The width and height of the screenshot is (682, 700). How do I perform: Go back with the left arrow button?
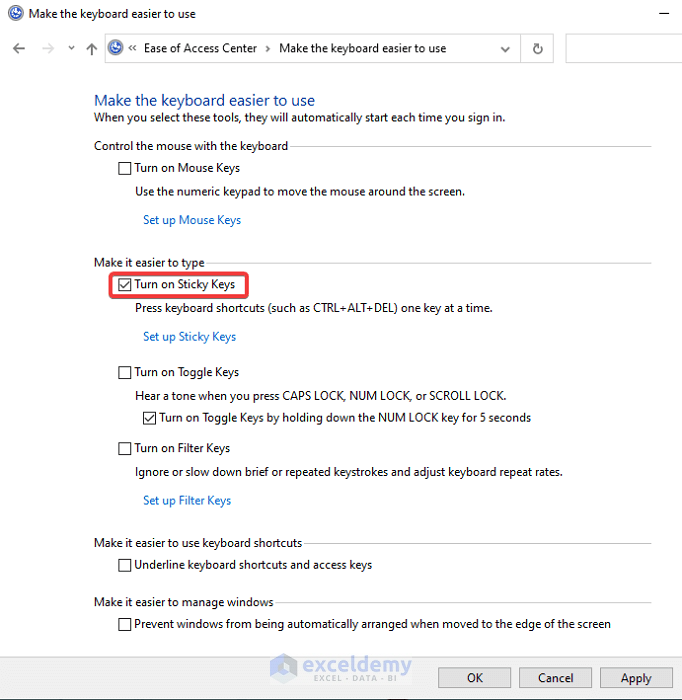click(x=19, y=48)
